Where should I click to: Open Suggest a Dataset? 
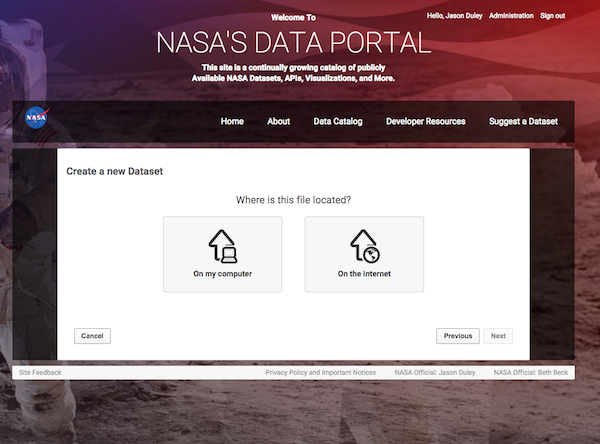[x=523, y=121]
